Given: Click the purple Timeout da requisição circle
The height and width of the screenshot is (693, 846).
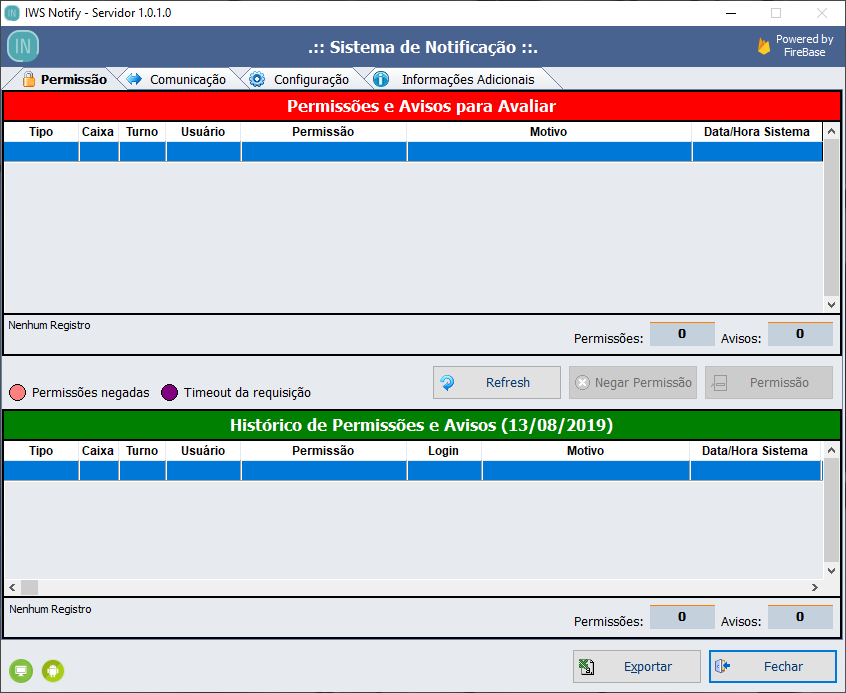Looking at the screenshot, I should [x=170, y=392].
